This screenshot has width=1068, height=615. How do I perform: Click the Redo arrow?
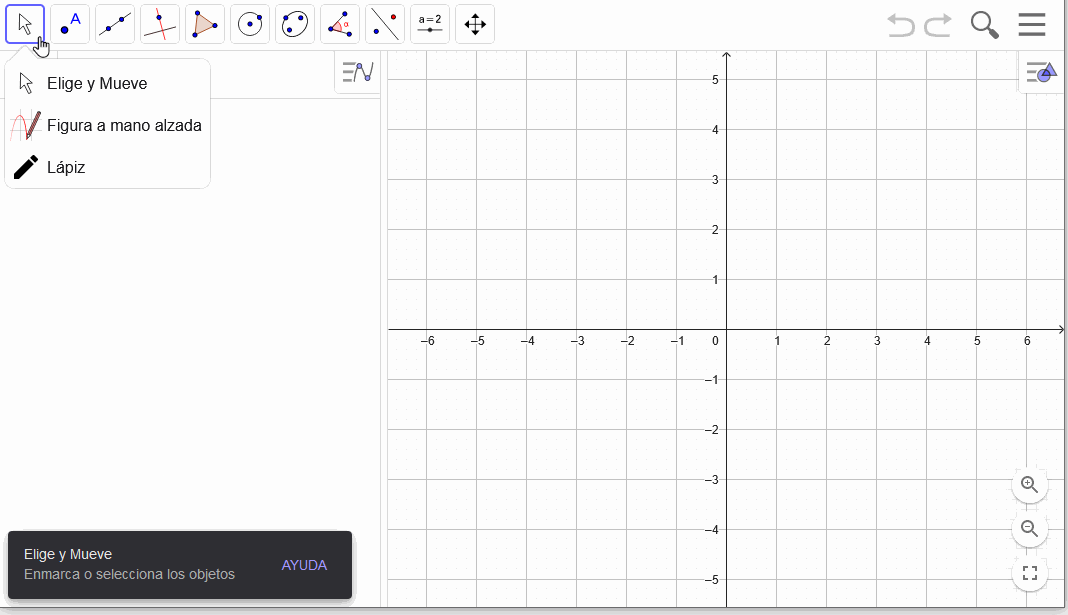(938, 25)
